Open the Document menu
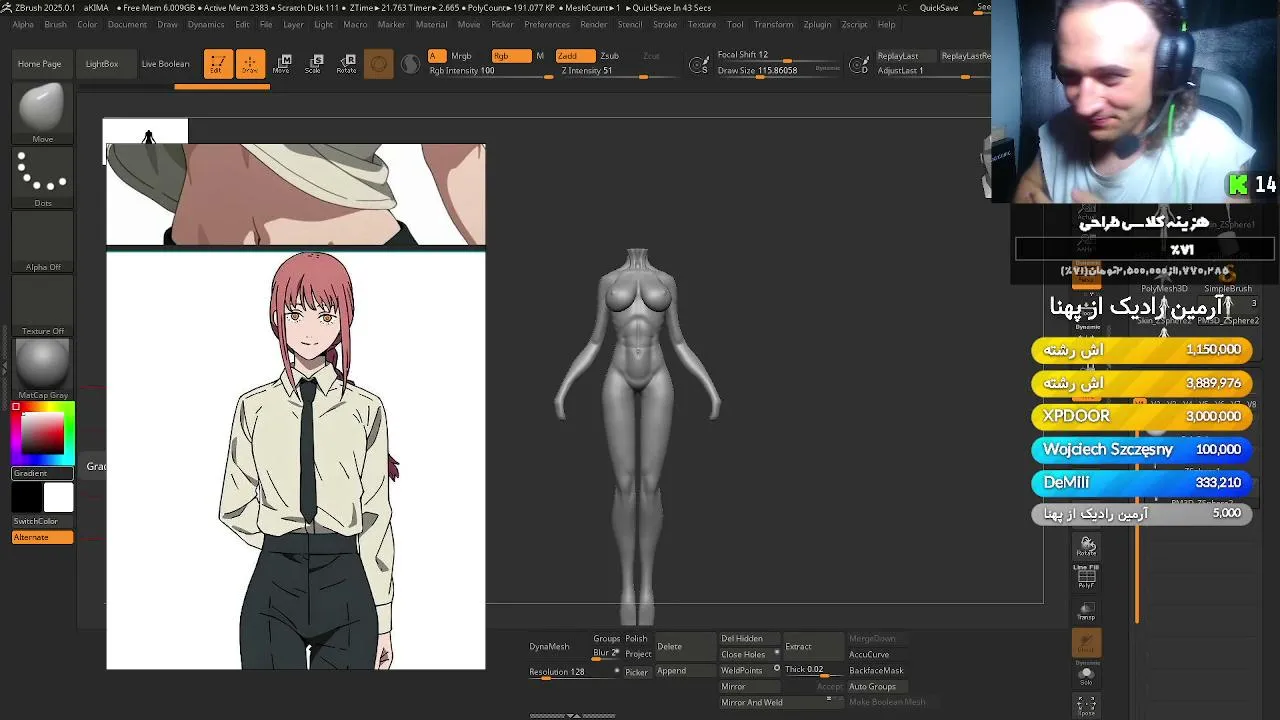The image size is (1280, 720). click(127, 25)
